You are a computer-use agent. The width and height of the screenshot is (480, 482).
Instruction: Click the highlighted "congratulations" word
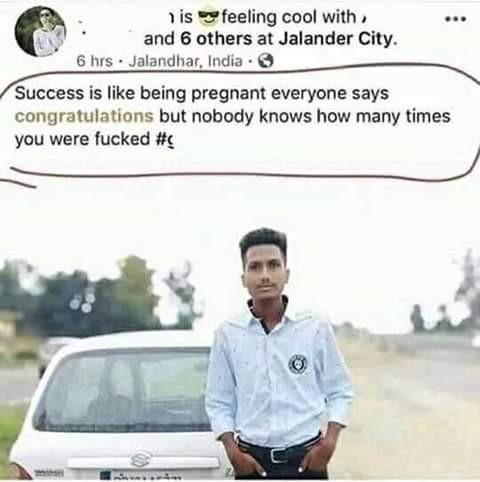[84, 116]
